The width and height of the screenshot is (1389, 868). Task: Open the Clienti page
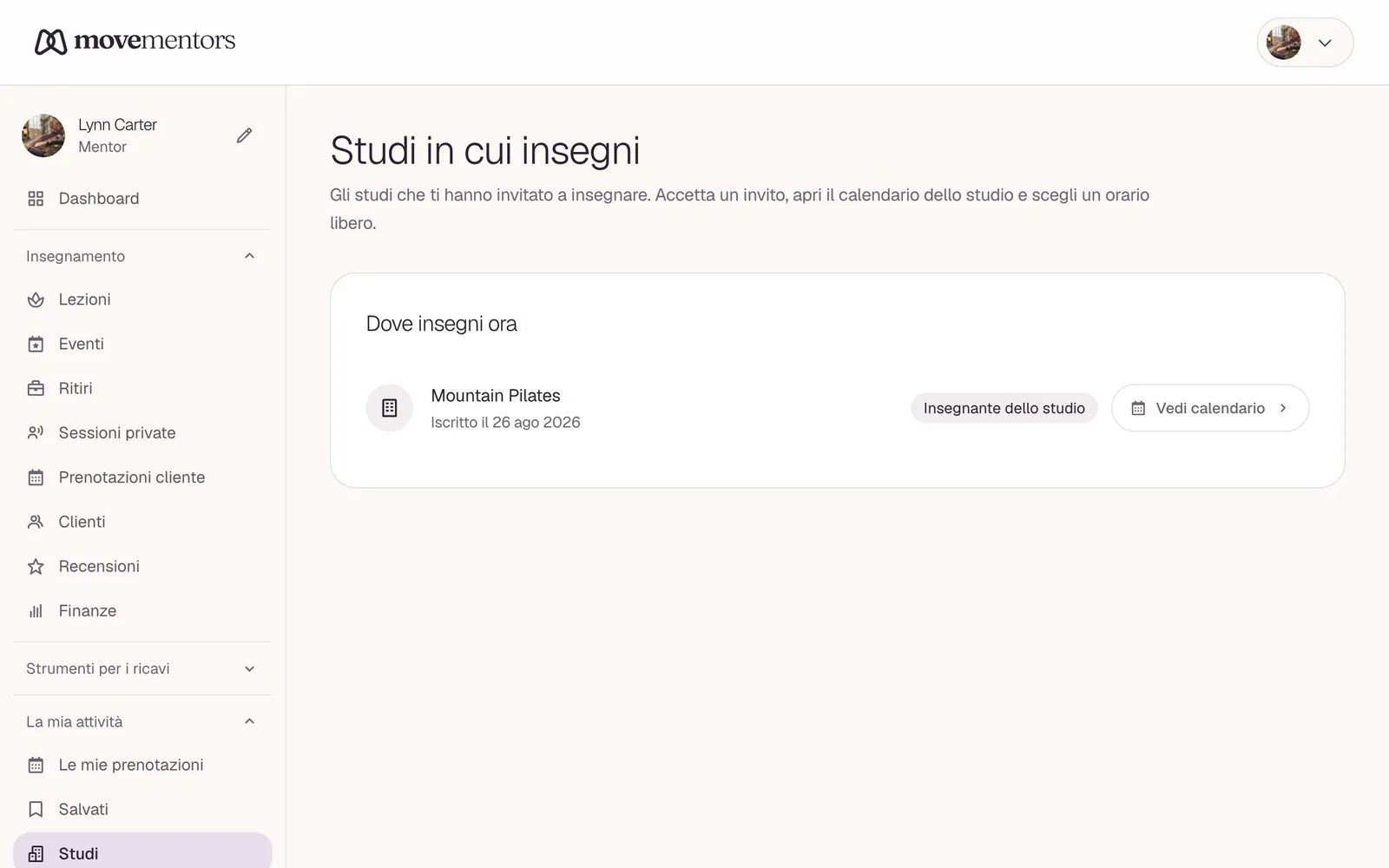click(142, 522)
